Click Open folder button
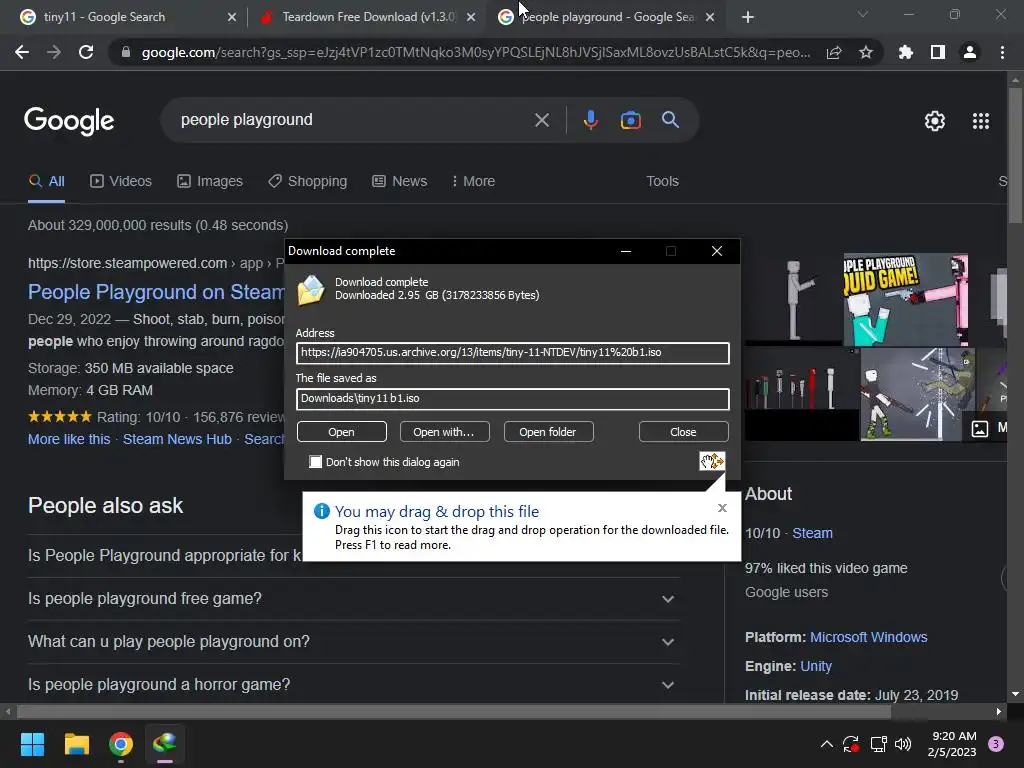Image resolution: width=1024 pixels, height=768 pixels. click(x=548, y=432)
